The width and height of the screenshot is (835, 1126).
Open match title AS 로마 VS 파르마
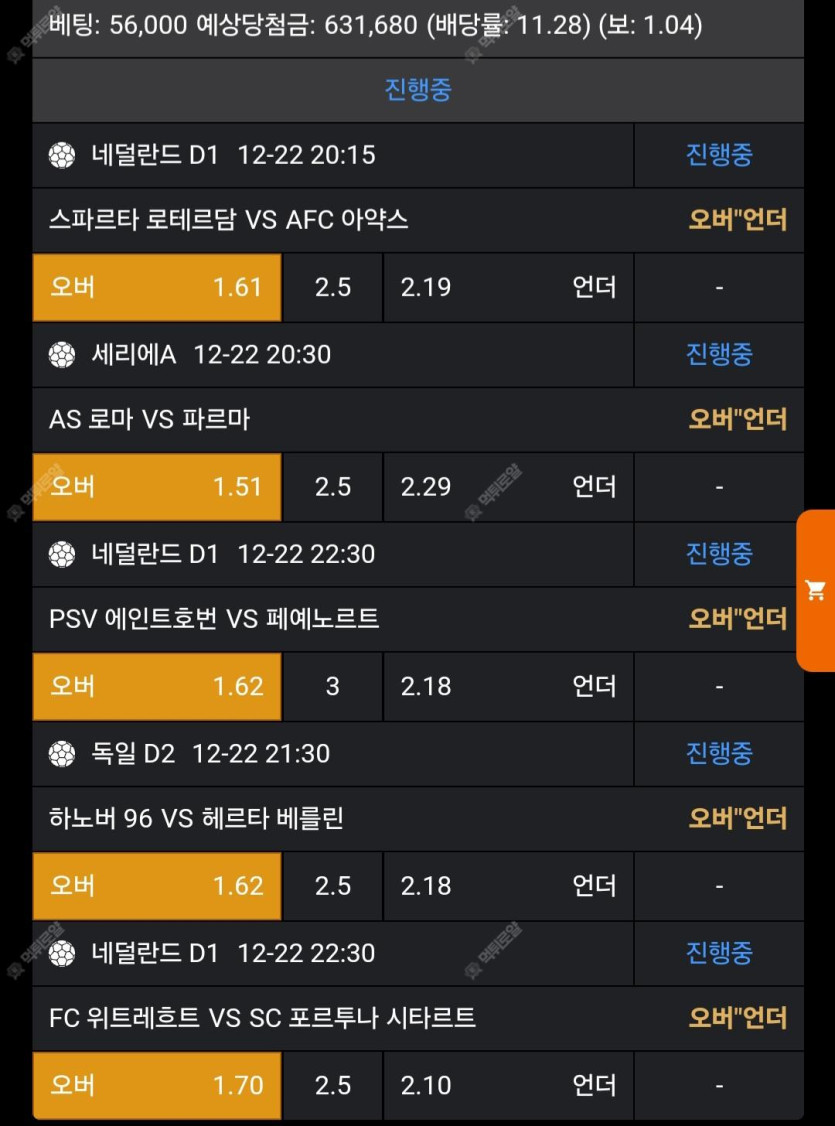(150, 419)
